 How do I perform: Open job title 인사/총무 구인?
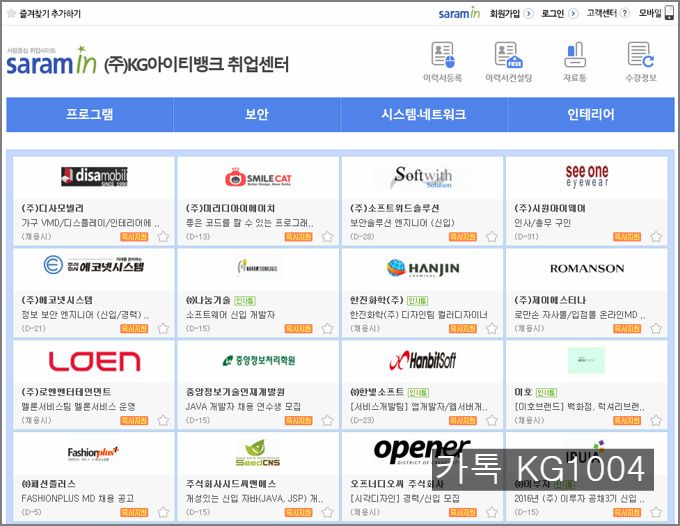pos(542,223)
